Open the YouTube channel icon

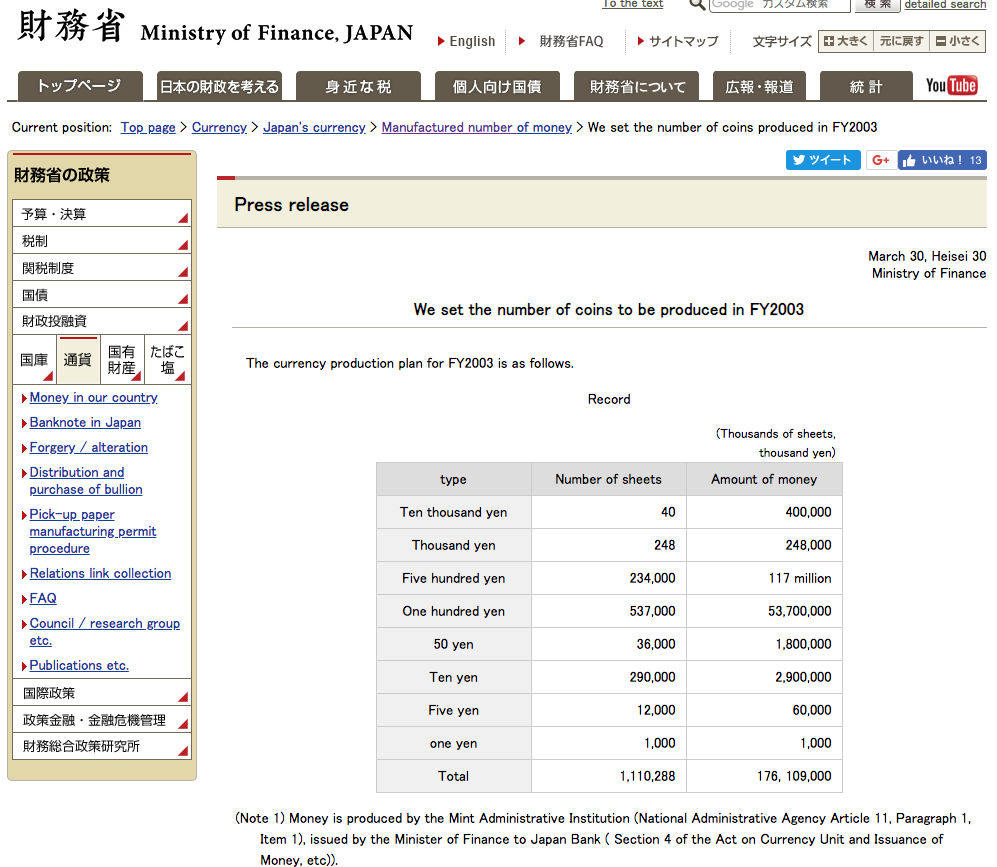point(951,86)
